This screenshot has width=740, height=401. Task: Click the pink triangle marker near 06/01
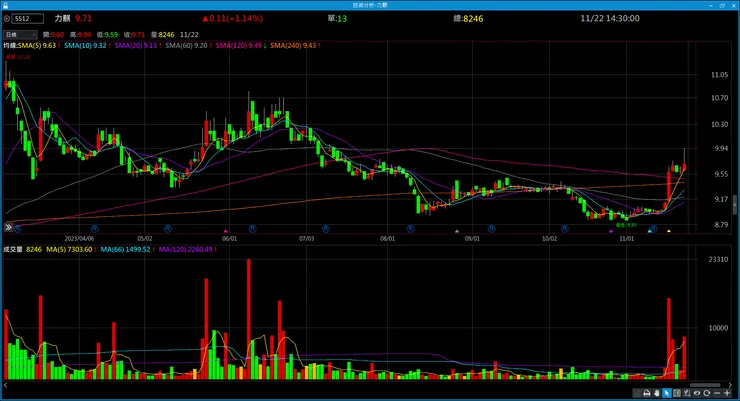226,231
